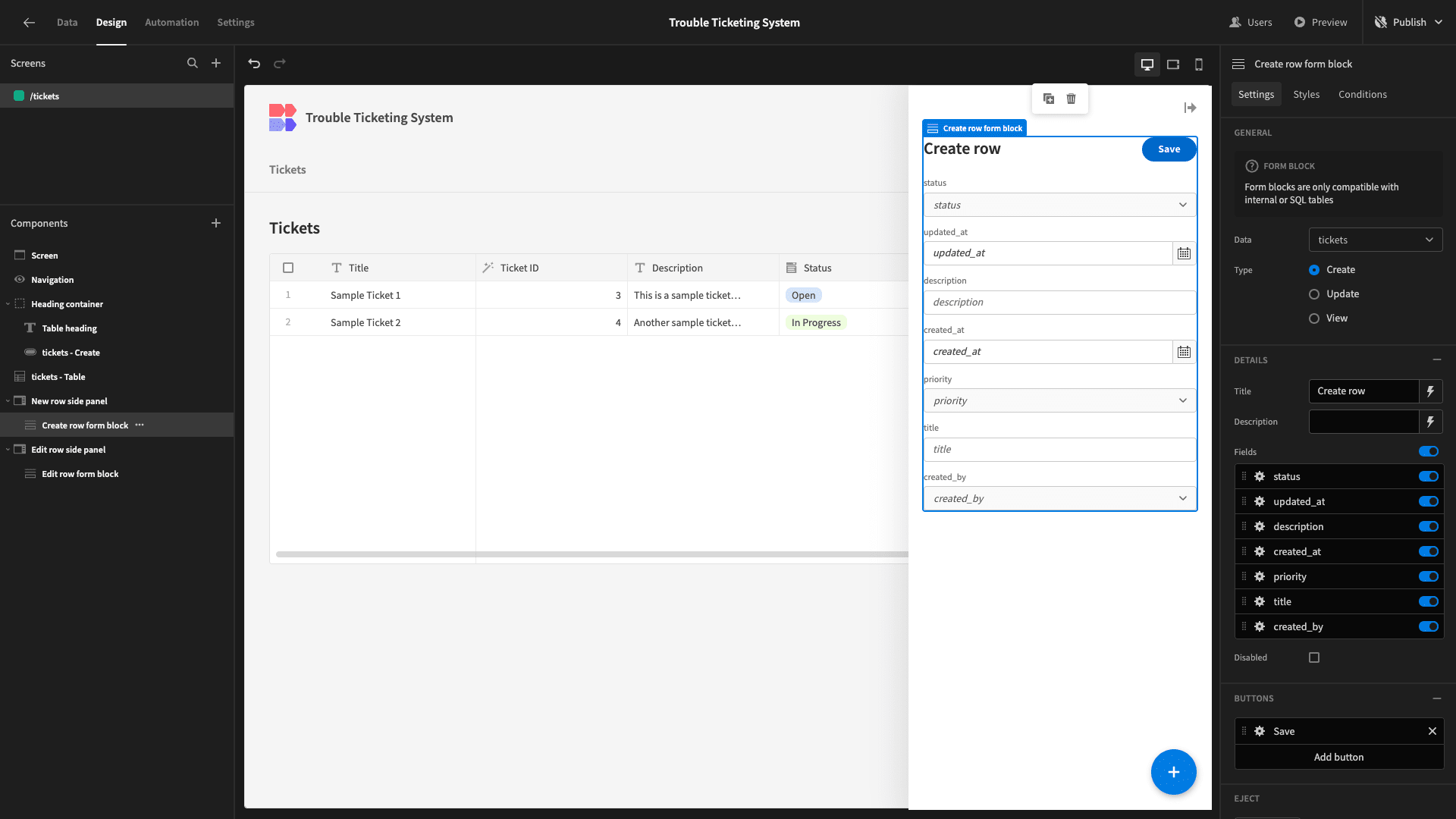Add a new screen with plus icon
This screenshot has width=1456, height=819.
pos(216,64)
